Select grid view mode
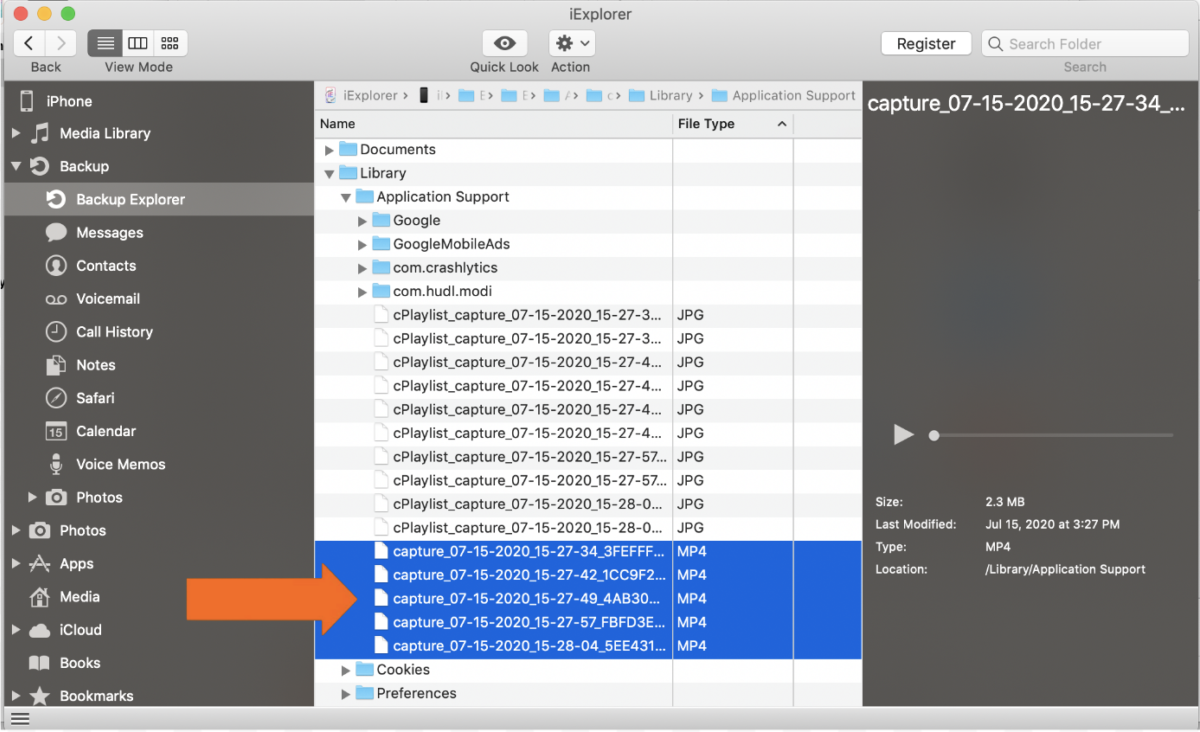Viewport: 1200px width, 732px height. [x=169, y=43]
